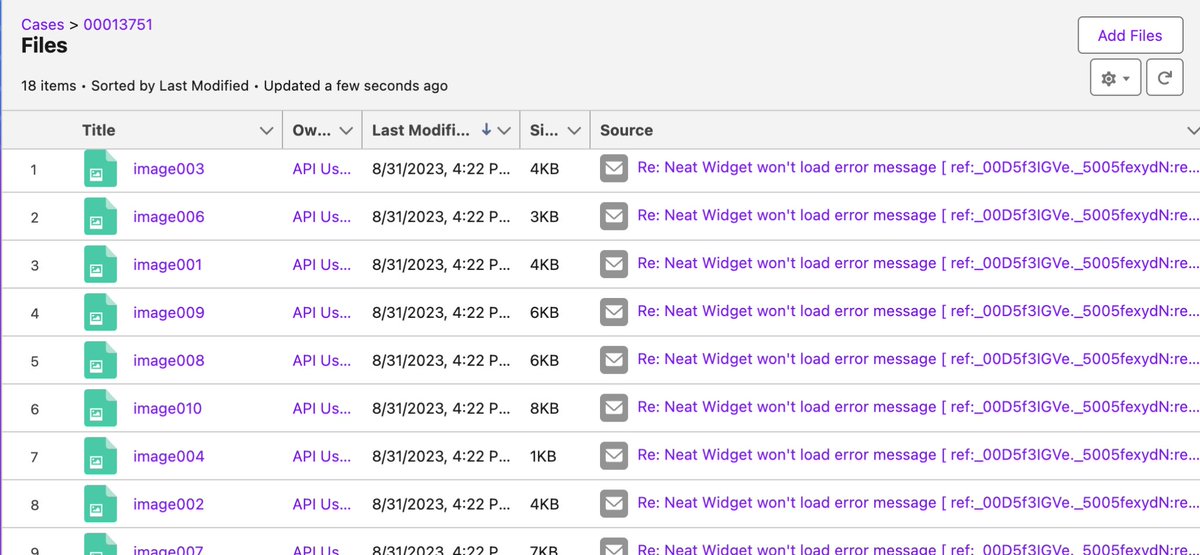Click the image file icon for image010

(100, 408)
